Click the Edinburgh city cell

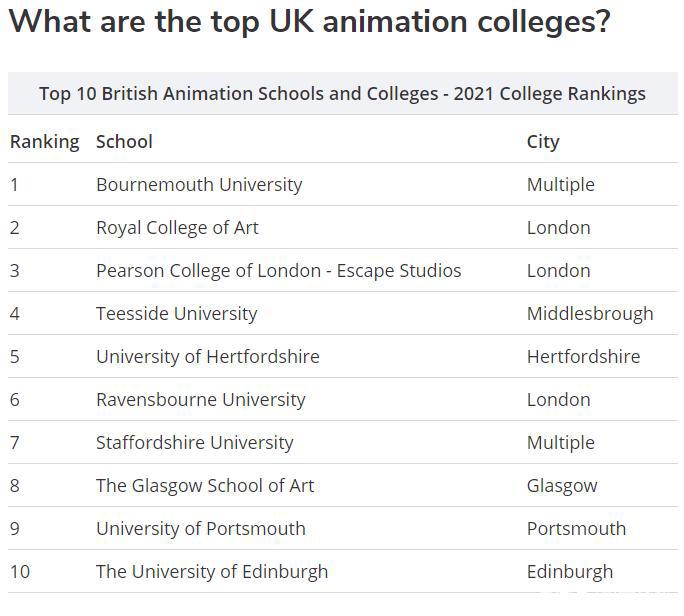point(570,572)
